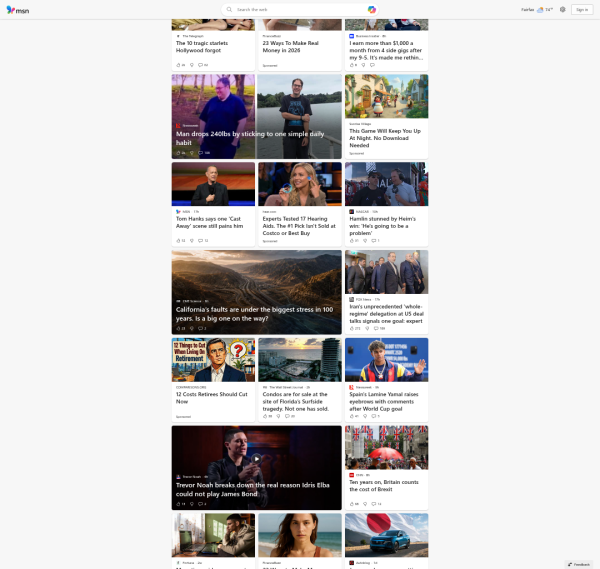The image size is (600, 569).
Task: Open 'Man drops 240lbs' headline
Action: pyautogui.click(x=250, y=138)
